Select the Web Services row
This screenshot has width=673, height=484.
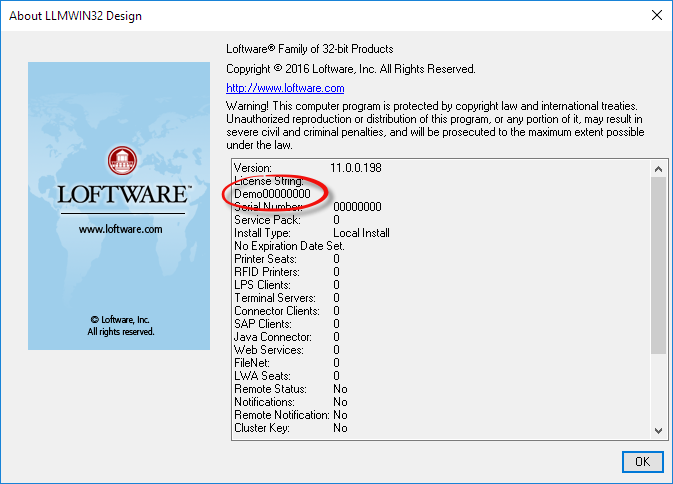click(287, 350)
